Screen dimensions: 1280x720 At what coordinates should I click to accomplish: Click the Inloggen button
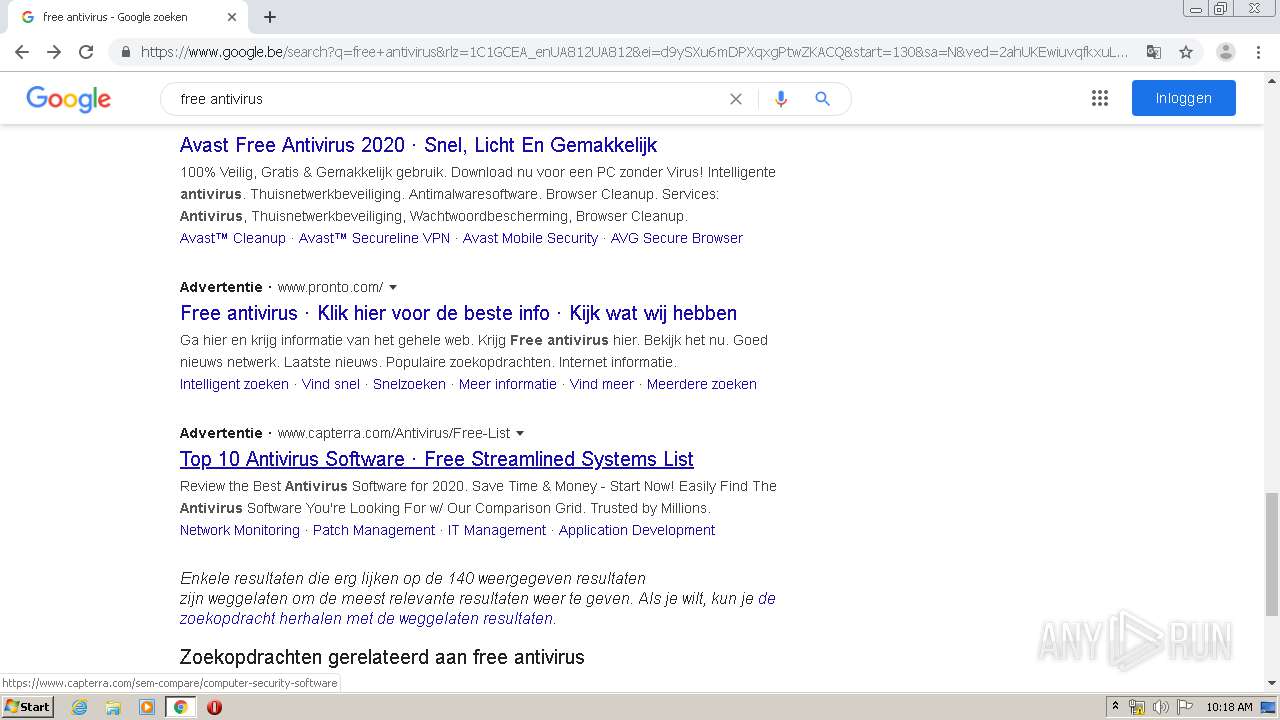tap(1184, 98)
